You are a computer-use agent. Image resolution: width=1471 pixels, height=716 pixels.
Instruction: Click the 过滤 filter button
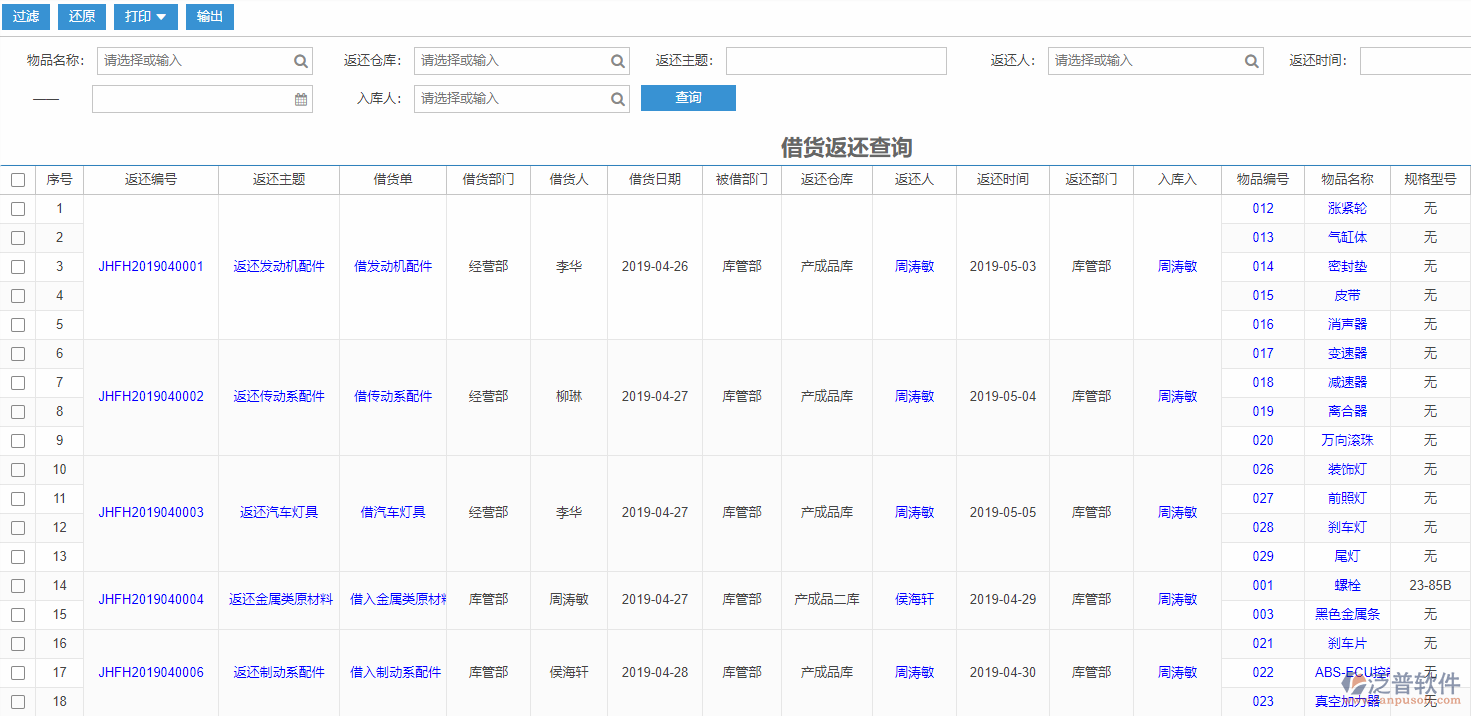point(25,17)
